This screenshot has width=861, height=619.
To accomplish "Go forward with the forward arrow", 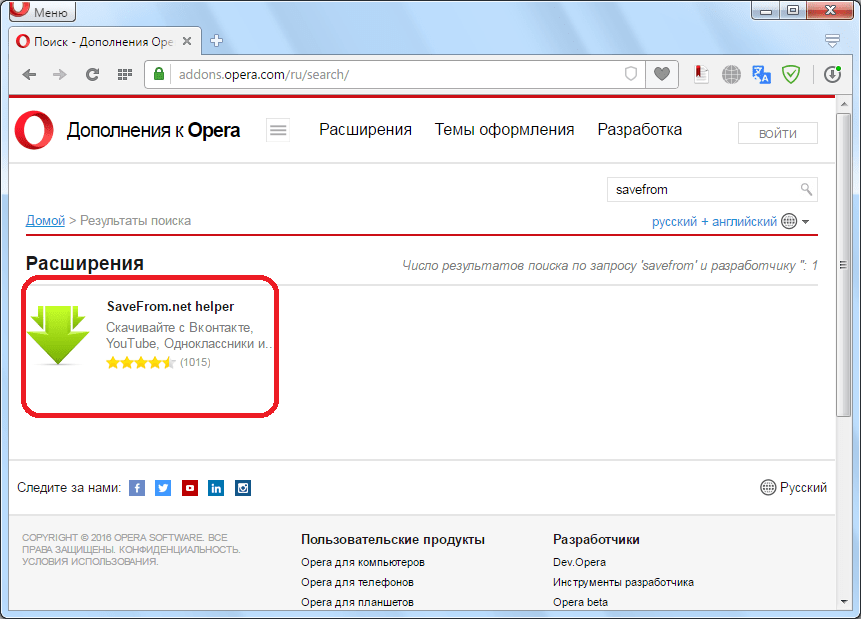I will tap(59, 74).
